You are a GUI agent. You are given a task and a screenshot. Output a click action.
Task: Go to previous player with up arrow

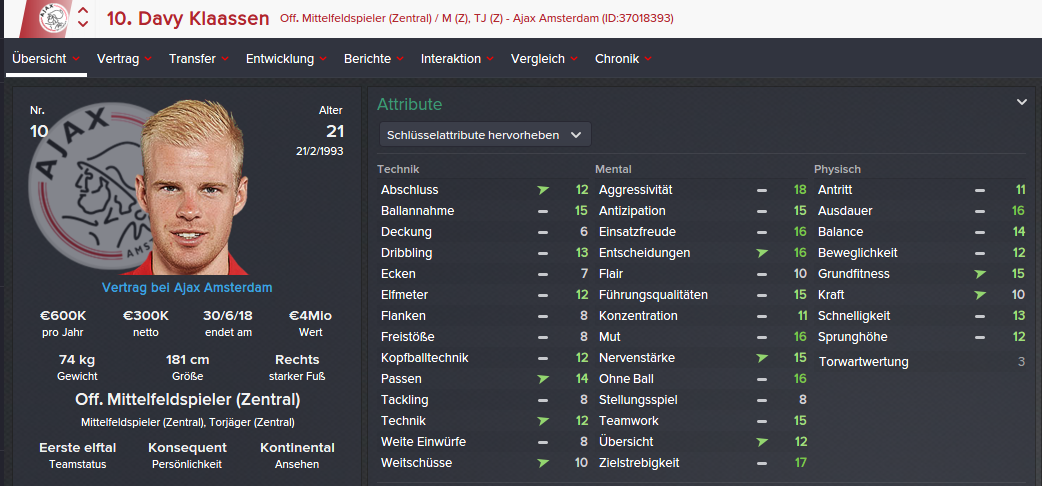point(83,11)
